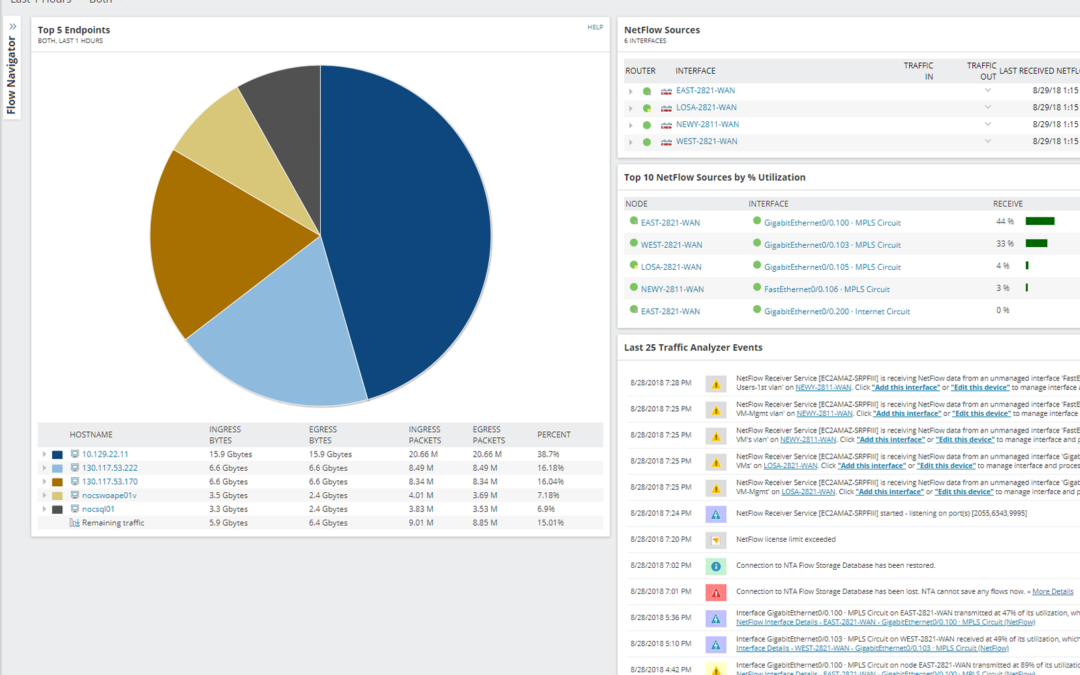Screen dimensions: 1080x675
Task: Click the warning icon for 7:28 PM event
Action: 716,384
